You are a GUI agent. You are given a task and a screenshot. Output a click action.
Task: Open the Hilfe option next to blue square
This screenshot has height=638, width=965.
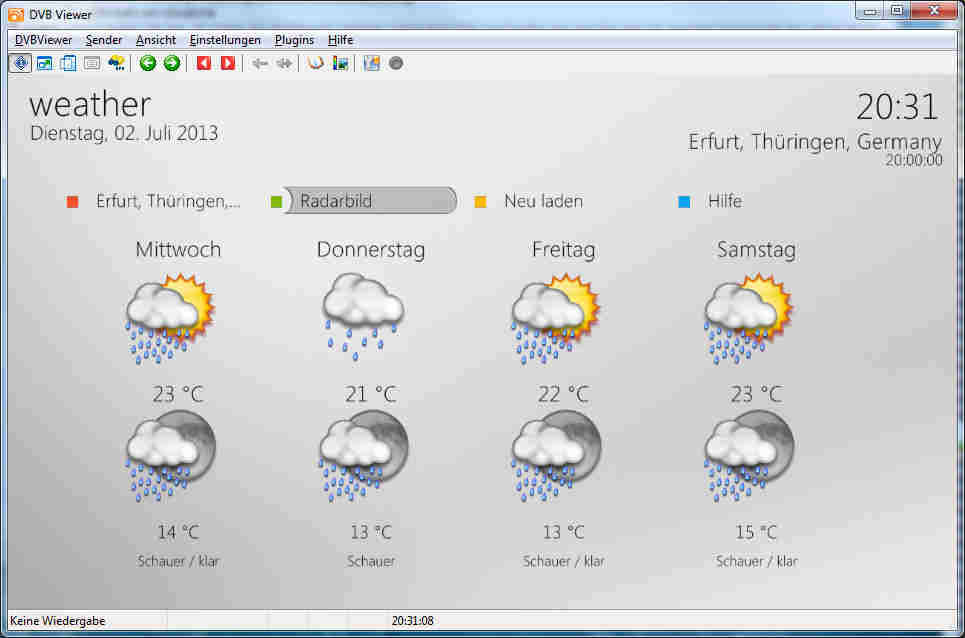[x=725, y=201]
